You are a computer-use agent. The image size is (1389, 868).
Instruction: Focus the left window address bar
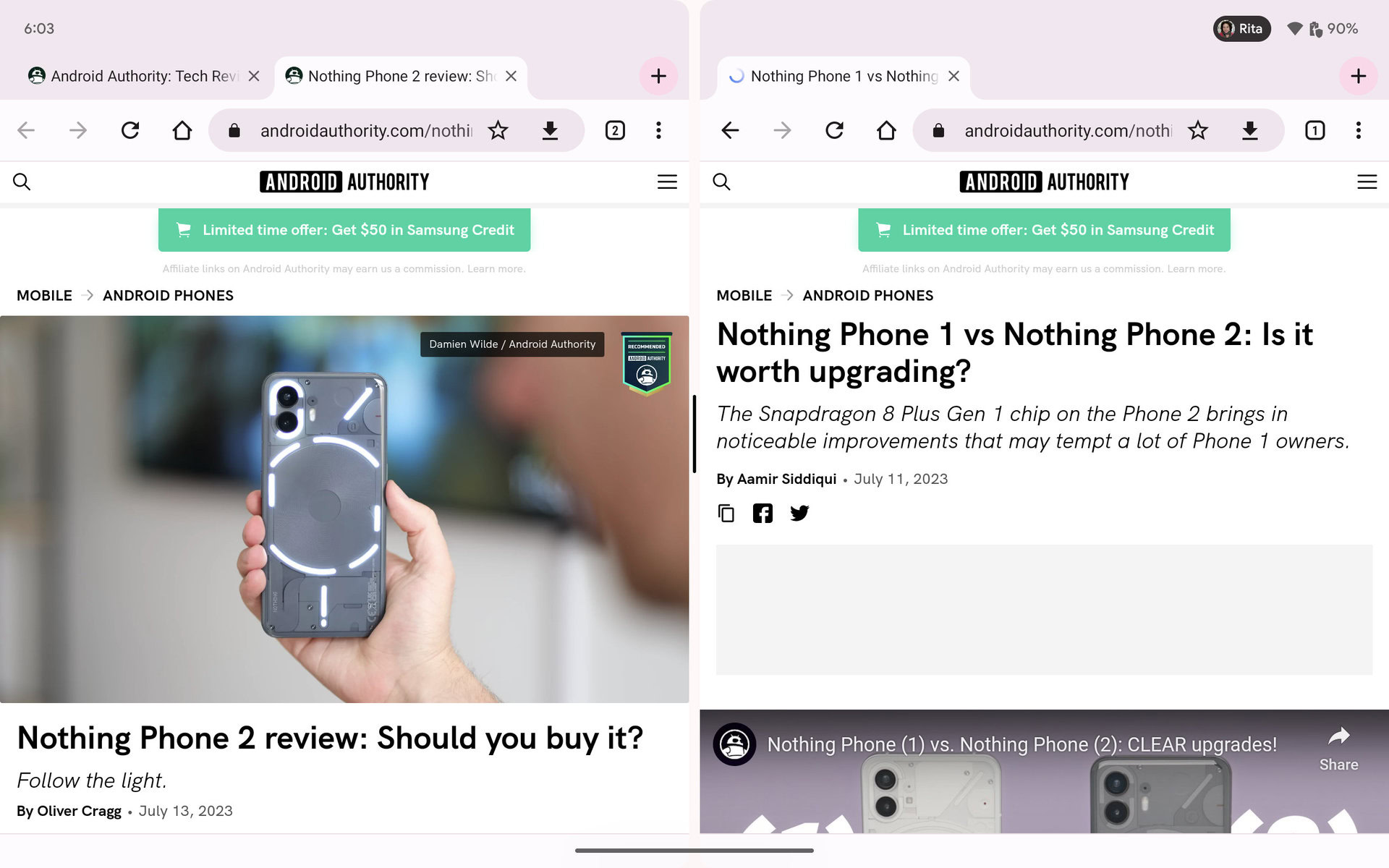(x=365, y=130)
